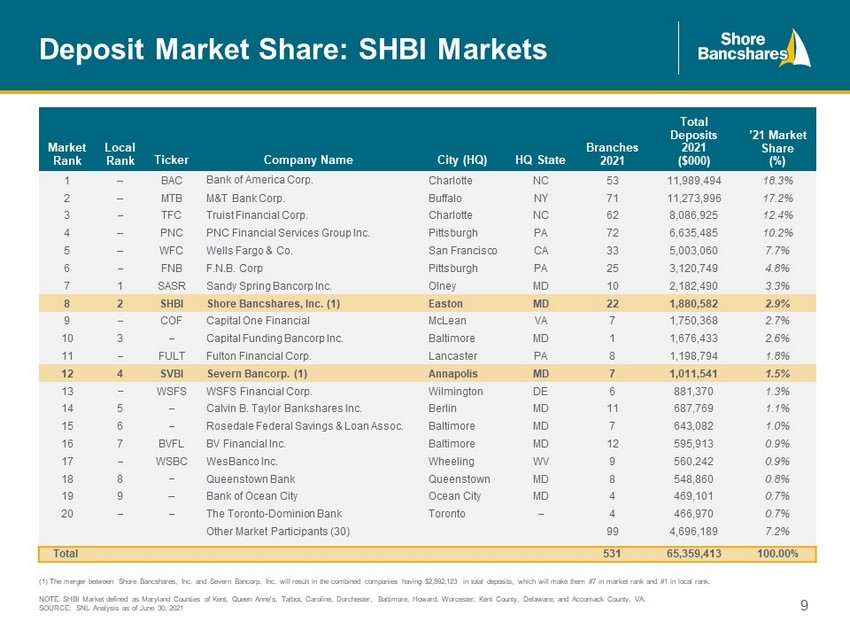Viewport: 850px width, 638px height.
Task: Click the 'Easton' city cell
Action: click(x=446, y=304)
